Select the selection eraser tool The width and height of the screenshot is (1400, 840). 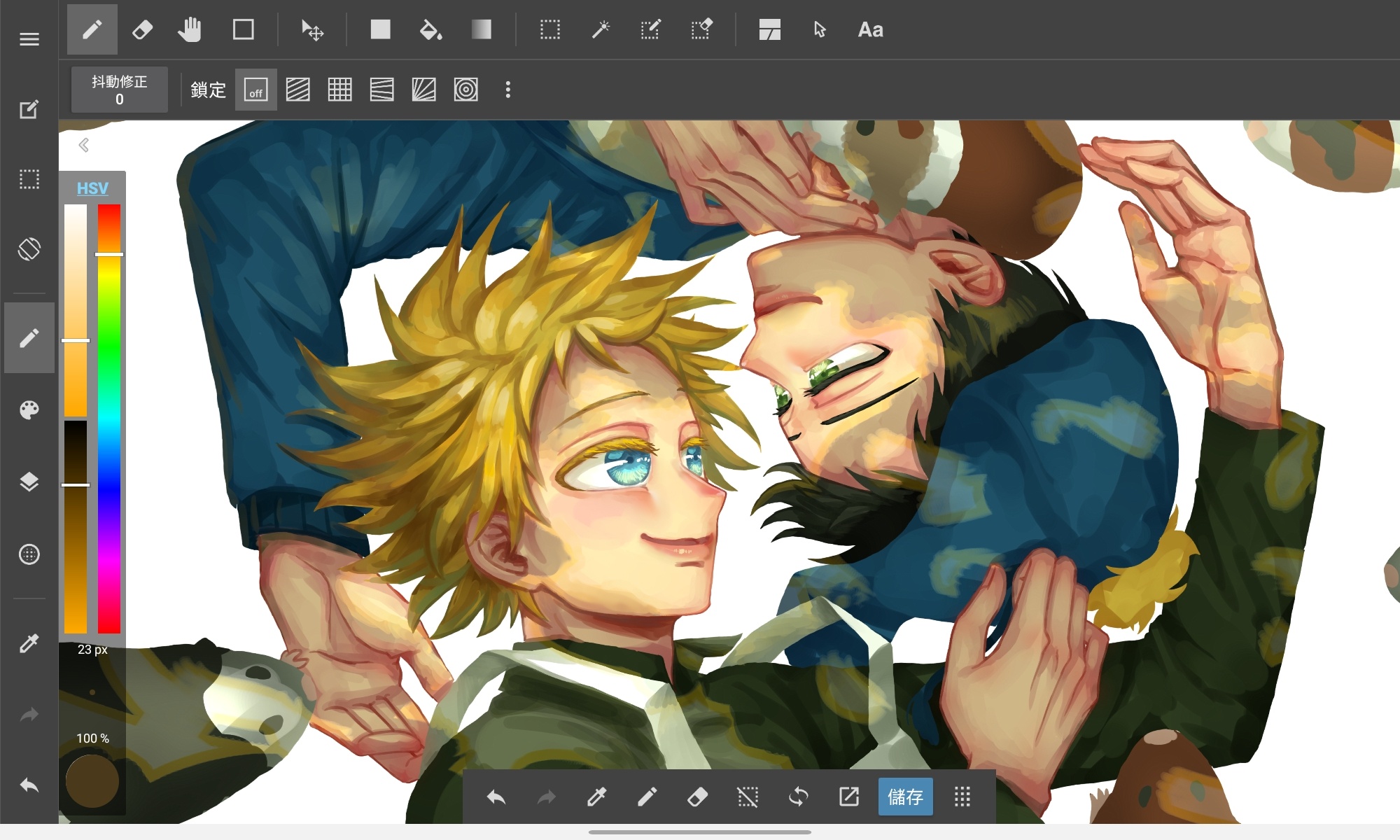click(701, 29)
